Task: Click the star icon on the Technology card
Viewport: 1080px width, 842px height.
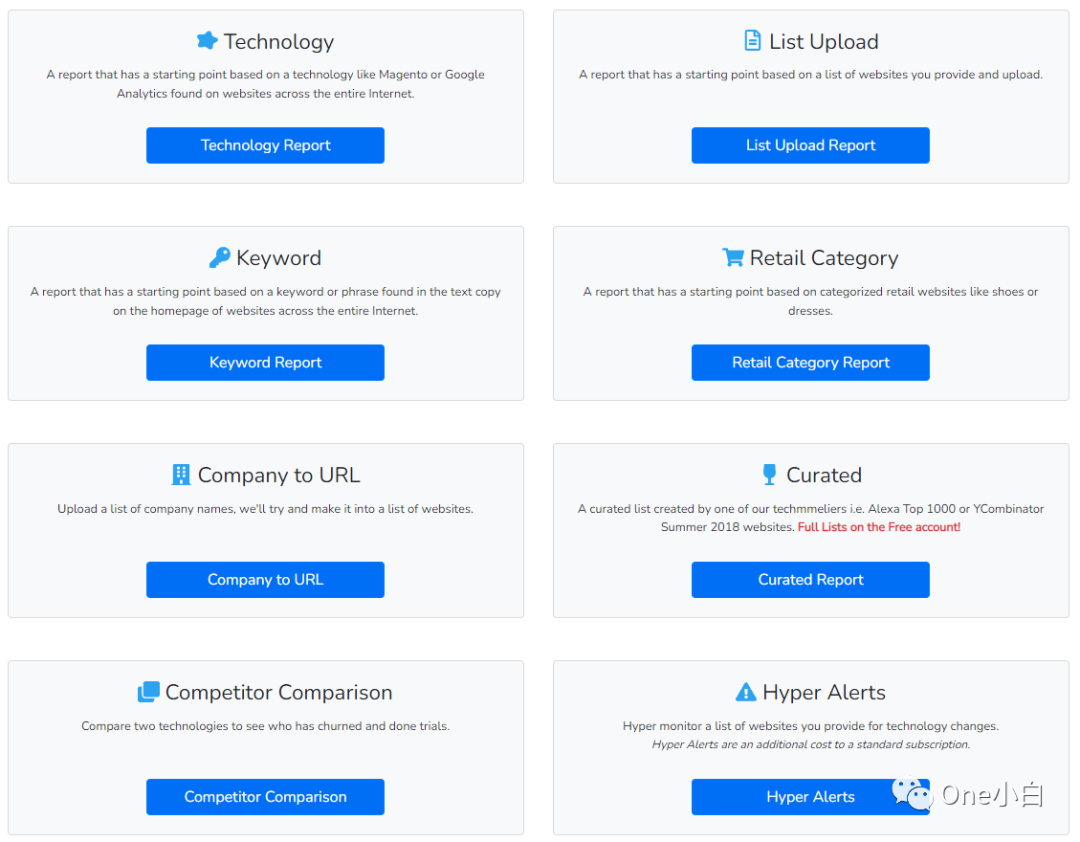Action: click(x=208, y=41)
